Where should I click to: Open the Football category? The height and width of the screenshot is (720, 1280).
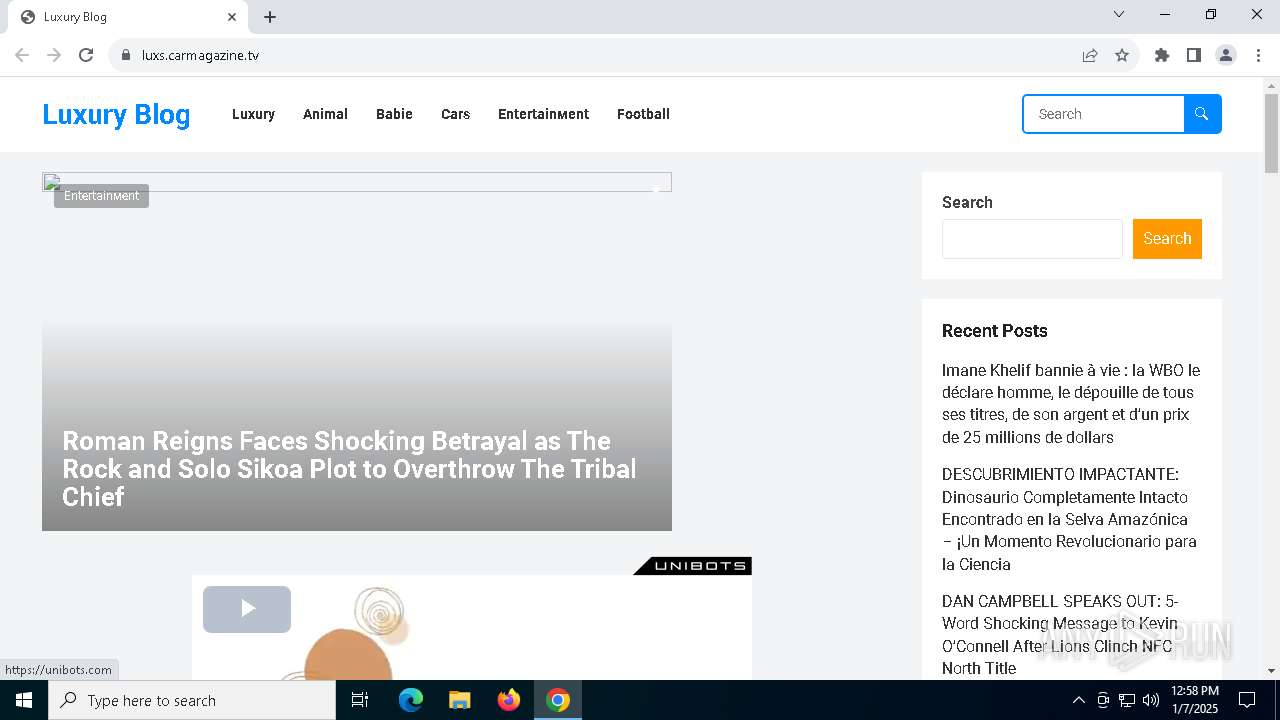643,114
